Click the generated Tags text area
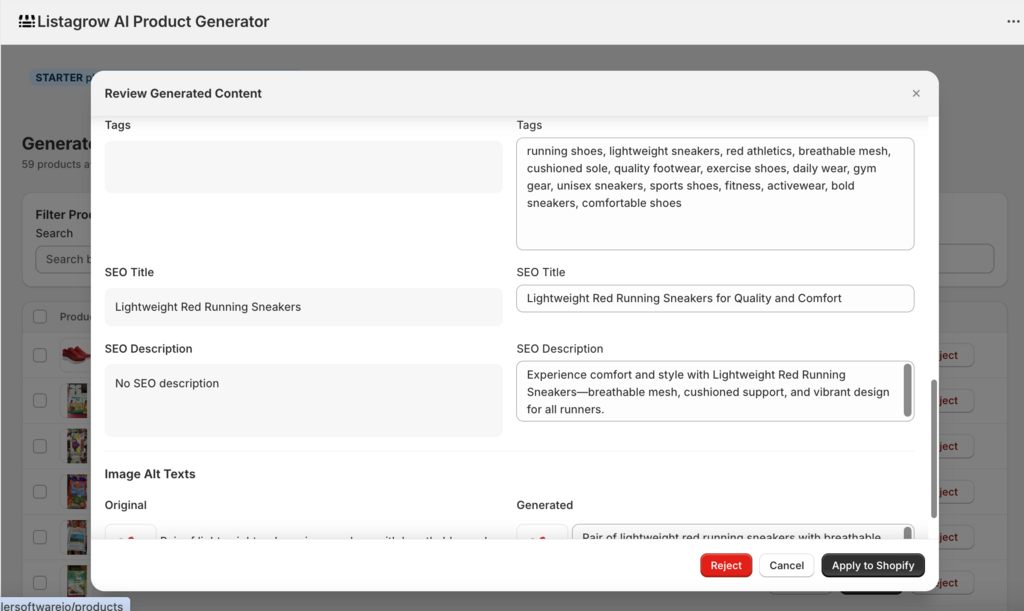Image resolution: width=1024 pixels, height=611 pixels. [714, 193]
